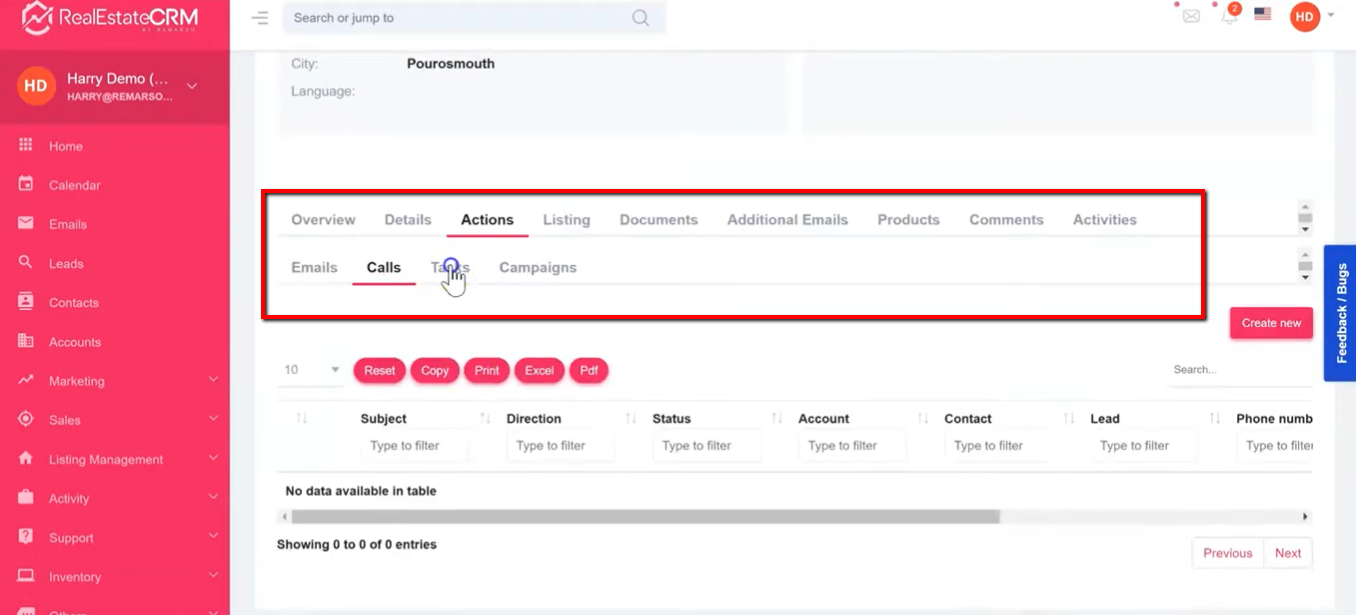This screenshot has height=615, width=1356.
Task: Click the mail envelope icon in header
Action: pyautogui.click(x=1191, y=16)
